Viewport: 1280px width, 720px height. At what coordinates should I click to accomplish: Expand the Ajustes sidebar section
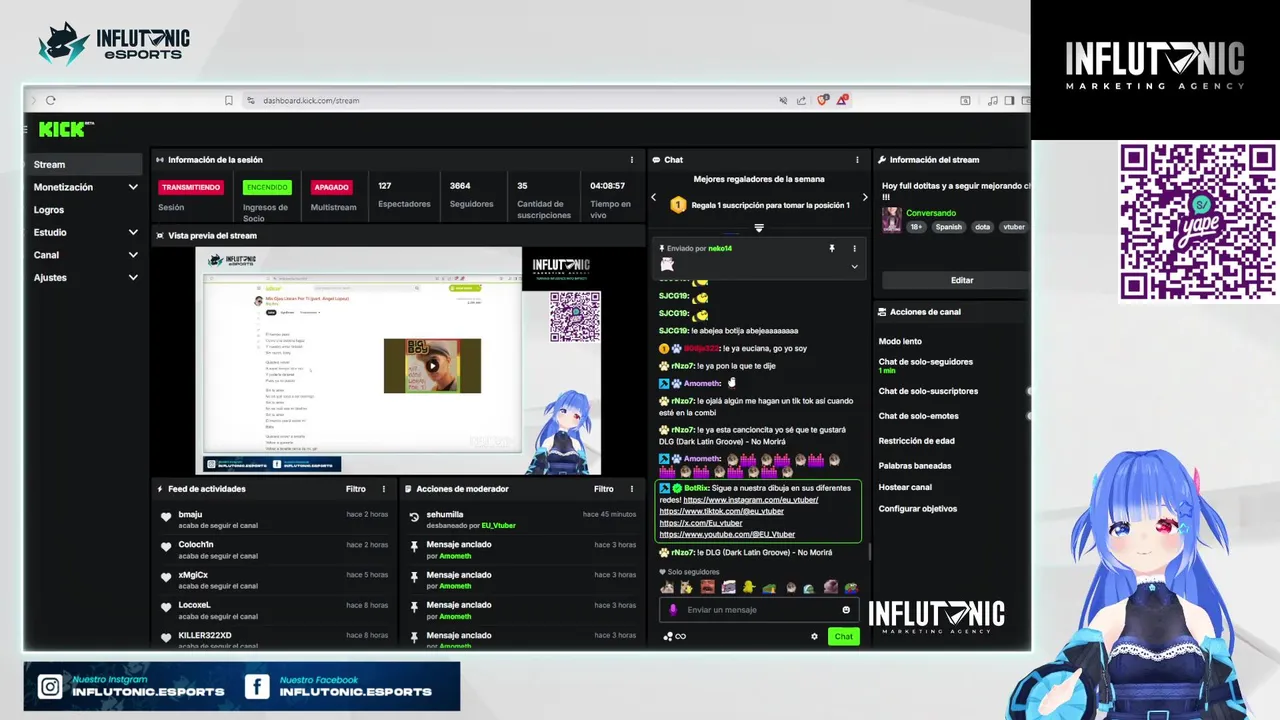pyautogui.click(x=133, y=277)
